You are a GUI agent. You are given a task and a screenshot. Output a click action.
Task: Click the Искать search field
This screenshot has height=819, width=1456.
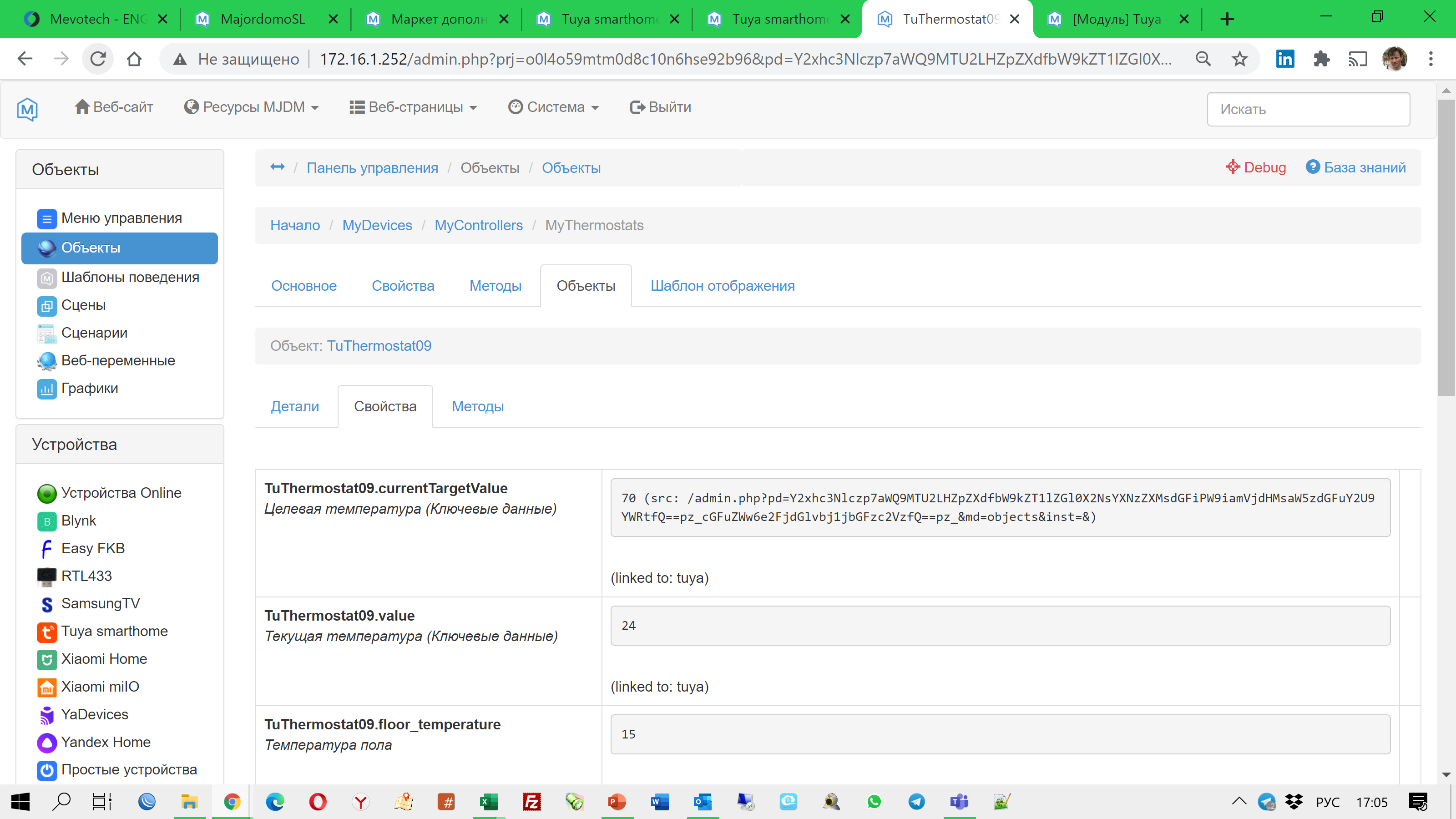click(x=1308, y=109)
